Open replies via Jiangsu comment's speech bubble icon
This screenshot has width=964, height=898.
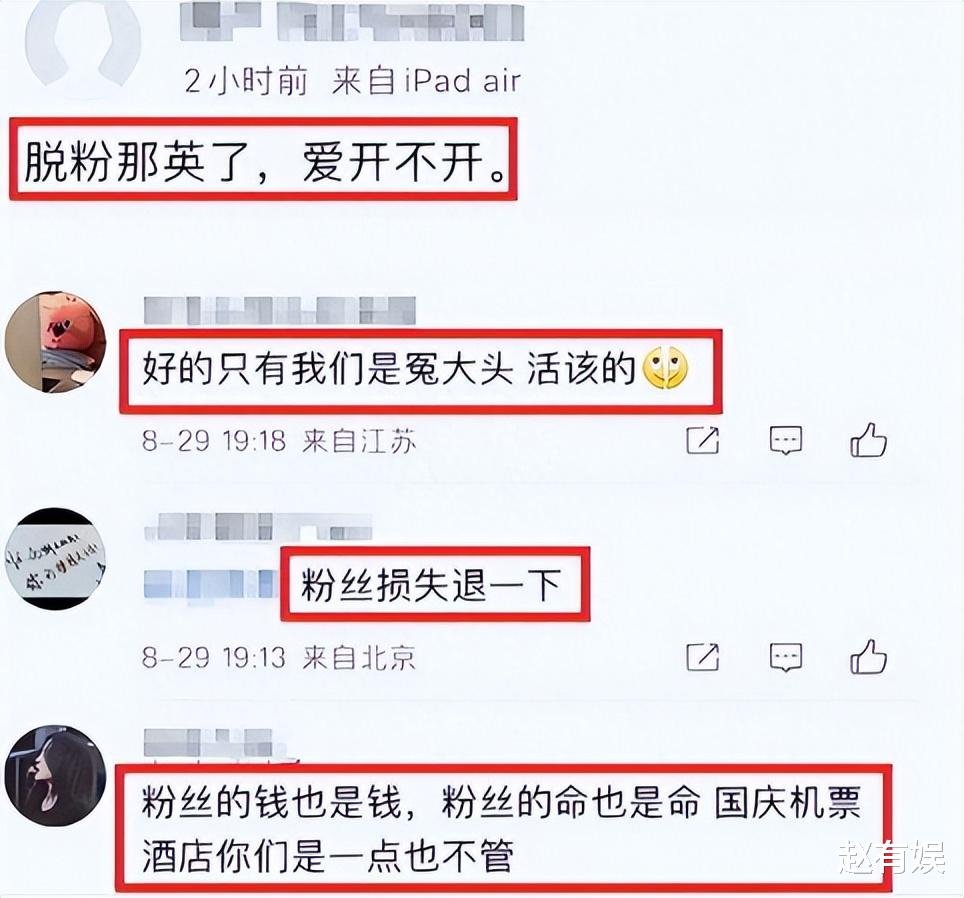(x=786, y=441)
